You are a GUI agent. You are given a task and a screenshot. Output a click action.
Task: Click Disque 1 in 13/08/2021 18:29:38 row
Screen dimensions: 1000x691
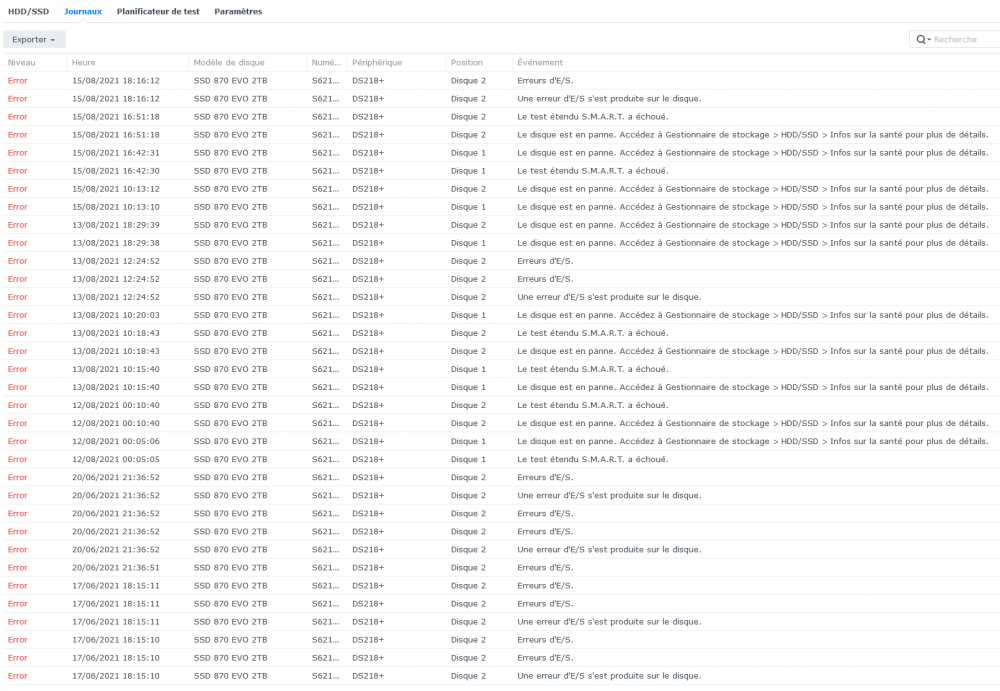[468, 243]
